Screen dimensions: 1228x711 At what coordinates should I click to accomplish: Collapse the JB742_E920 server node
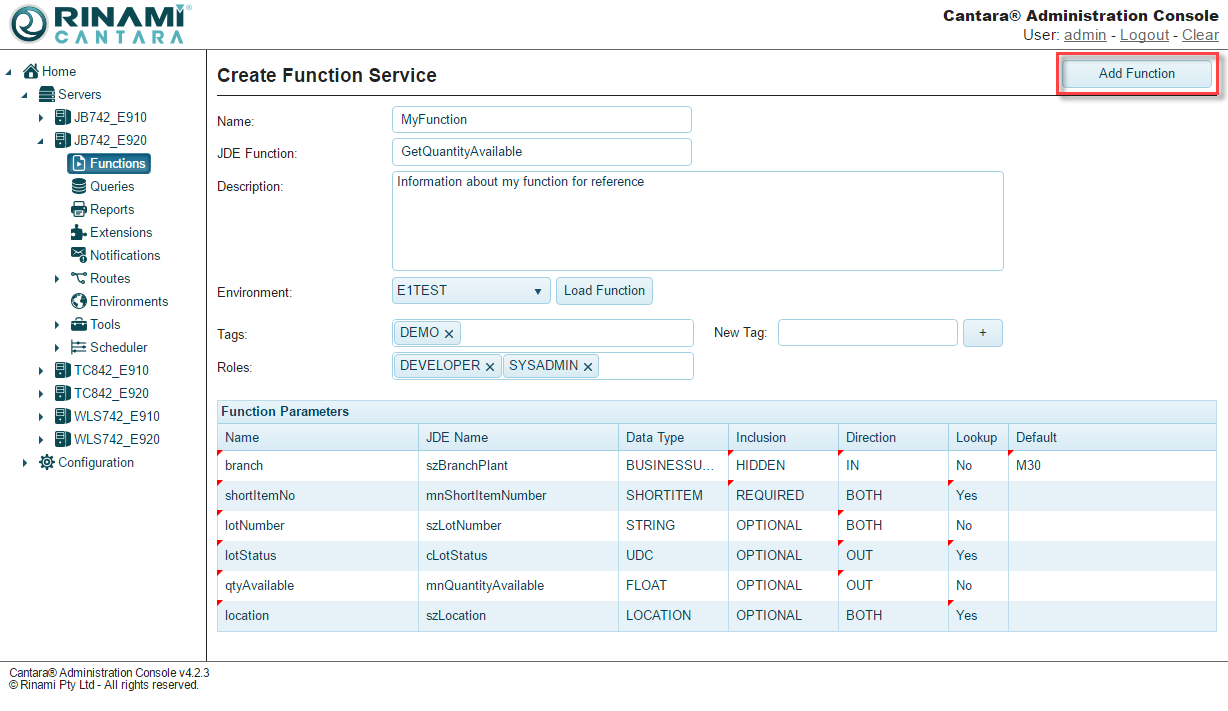pyautogui.click(x=41, y=141)
